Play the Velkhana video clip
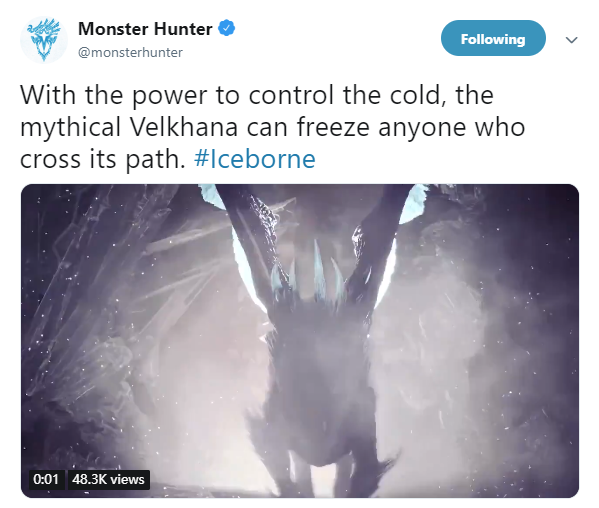 coord(300,341)
